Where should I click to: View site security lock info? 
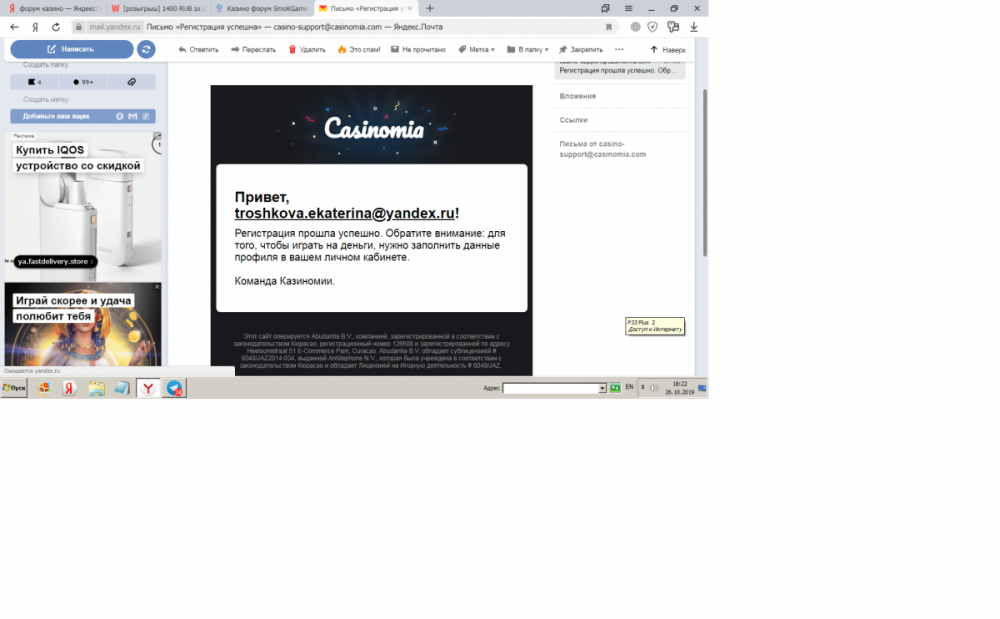(x=78, y=27)
